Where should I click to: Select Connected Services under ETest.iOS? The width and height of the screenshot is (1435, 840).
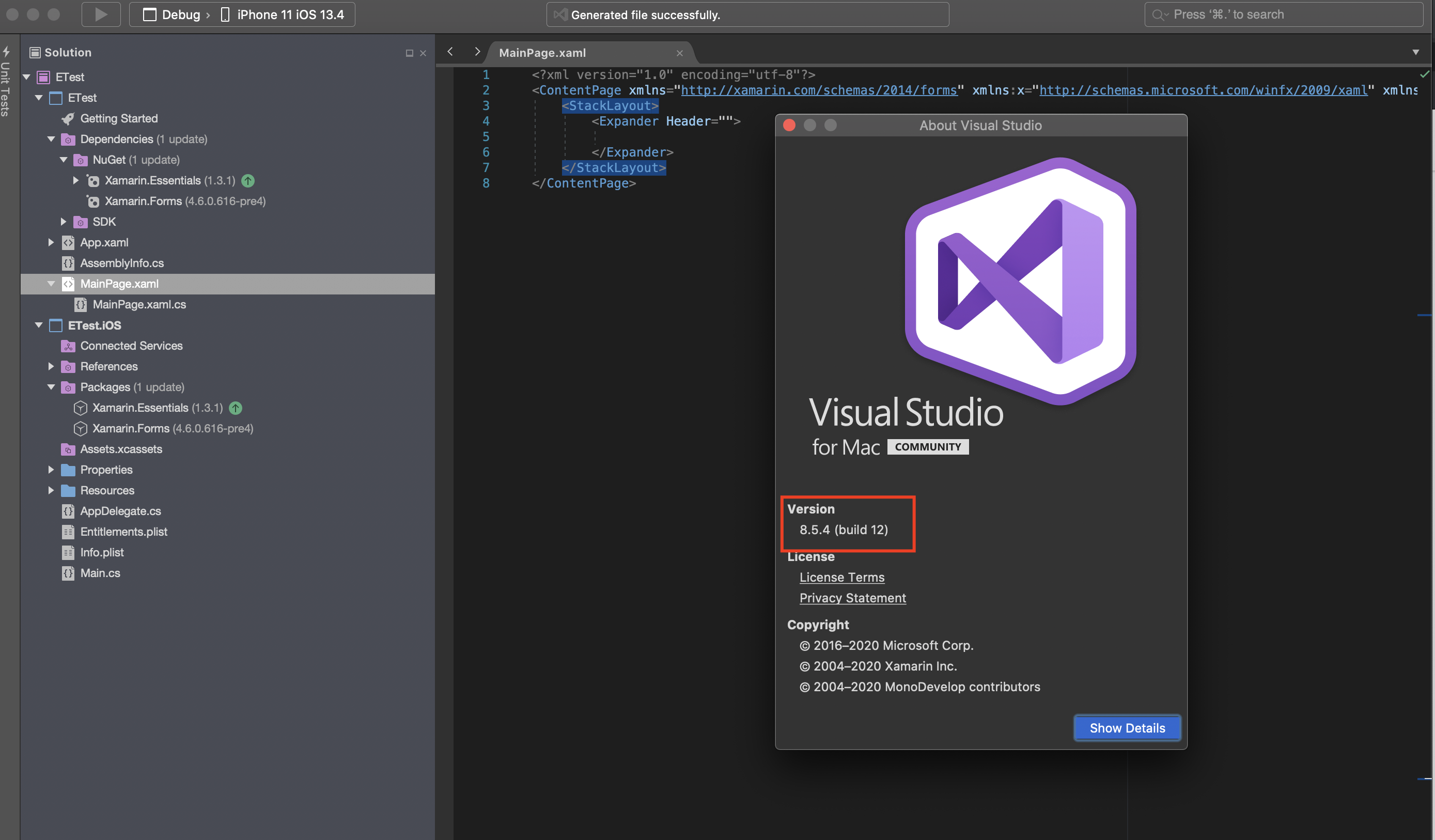click(x=131, y=346)
